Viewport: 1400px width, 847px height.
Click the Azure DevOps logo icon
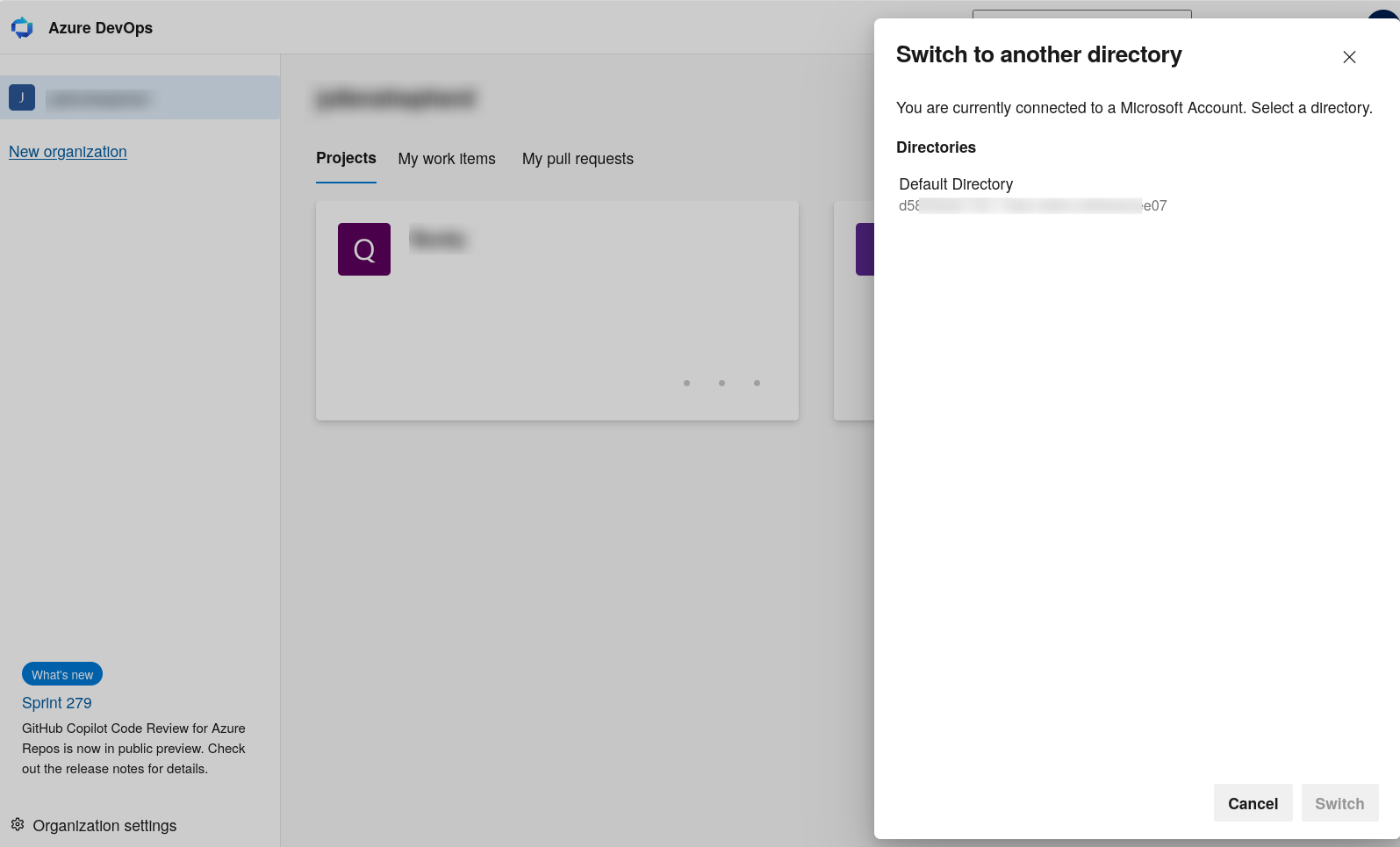[22, 28]
